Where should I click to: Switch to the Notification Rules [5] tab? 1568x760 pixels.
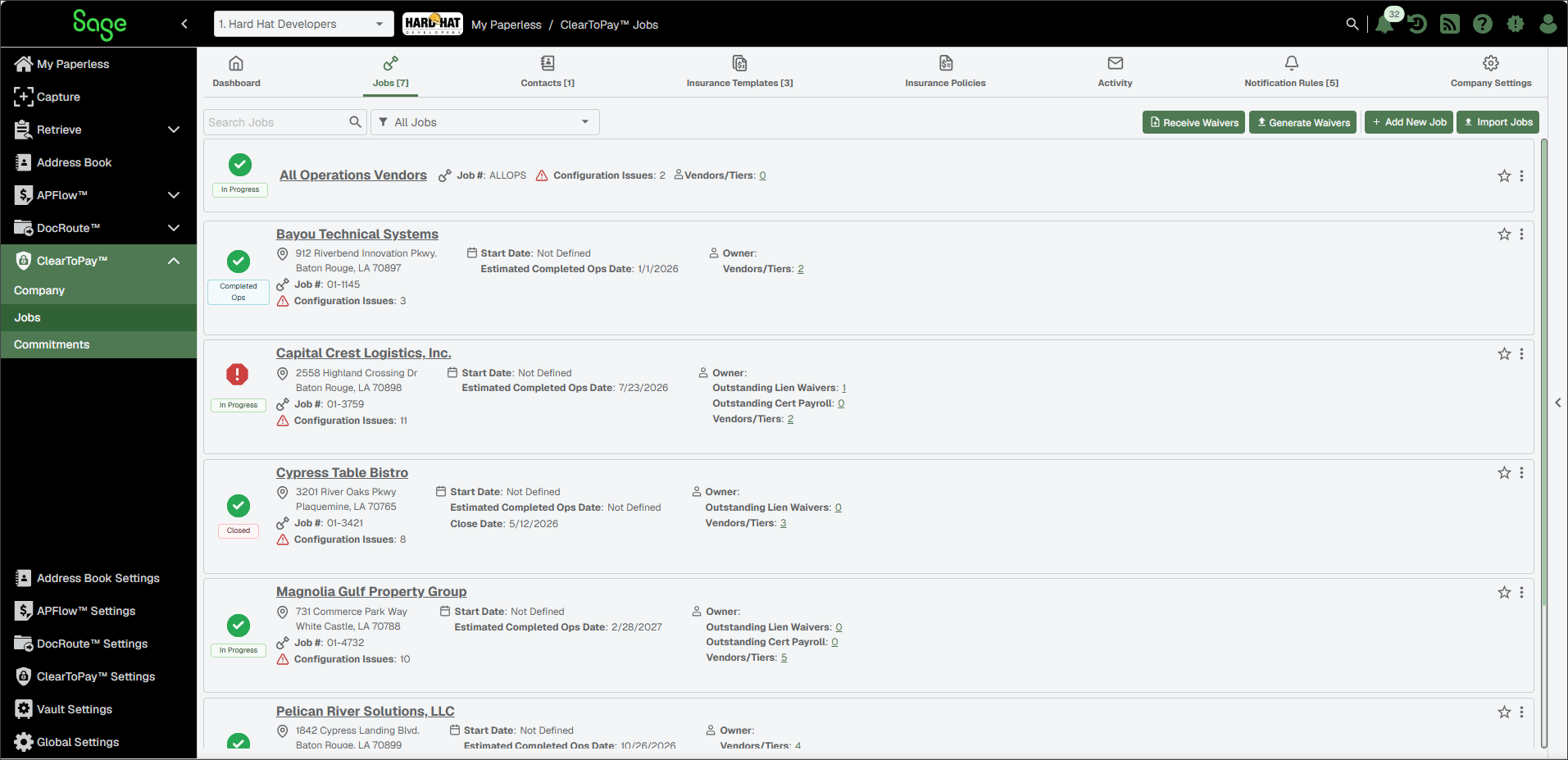click(x=1291, y=72)
